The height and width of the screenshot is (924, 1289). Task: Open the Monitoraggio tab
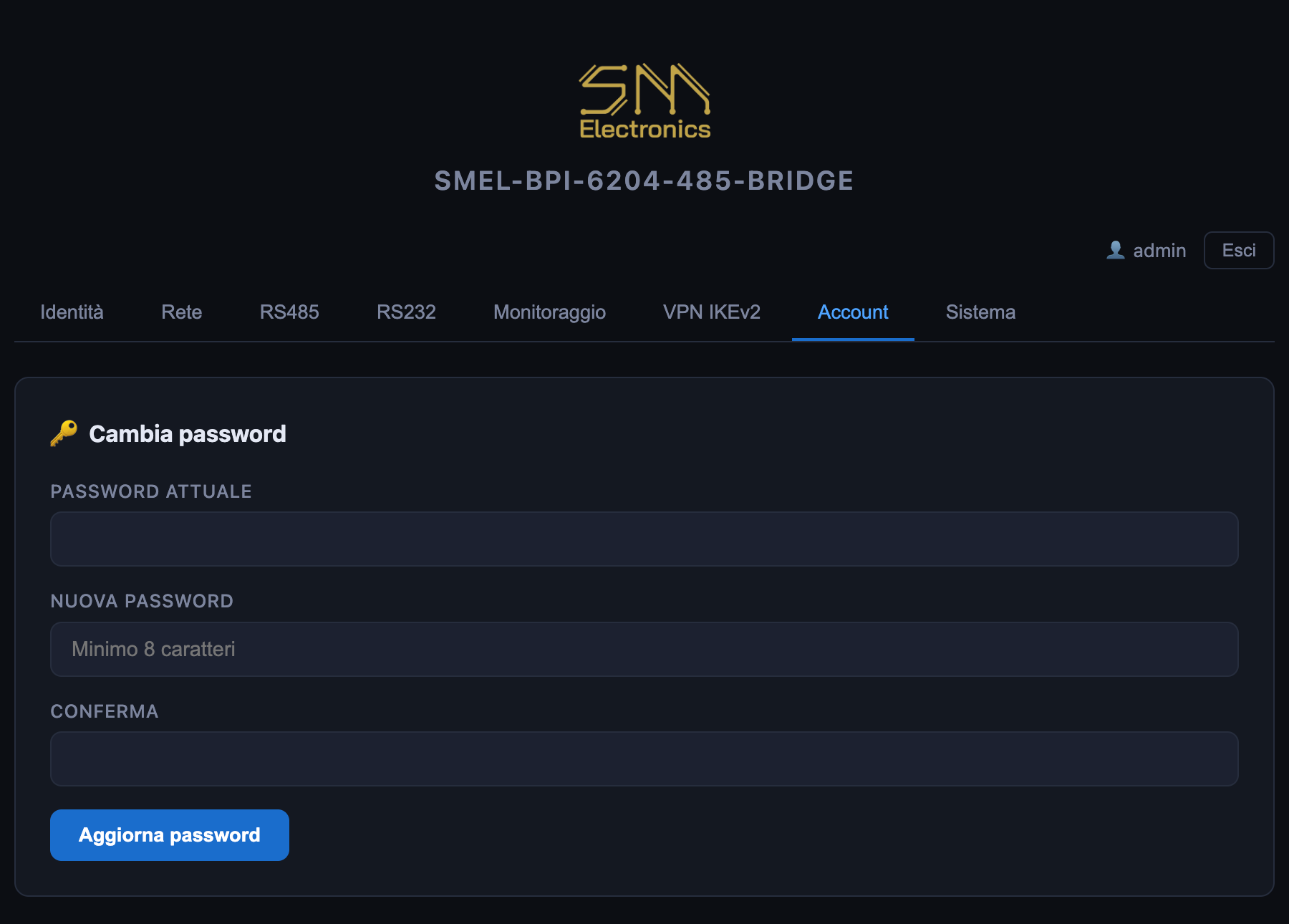(x=550, y=312)
